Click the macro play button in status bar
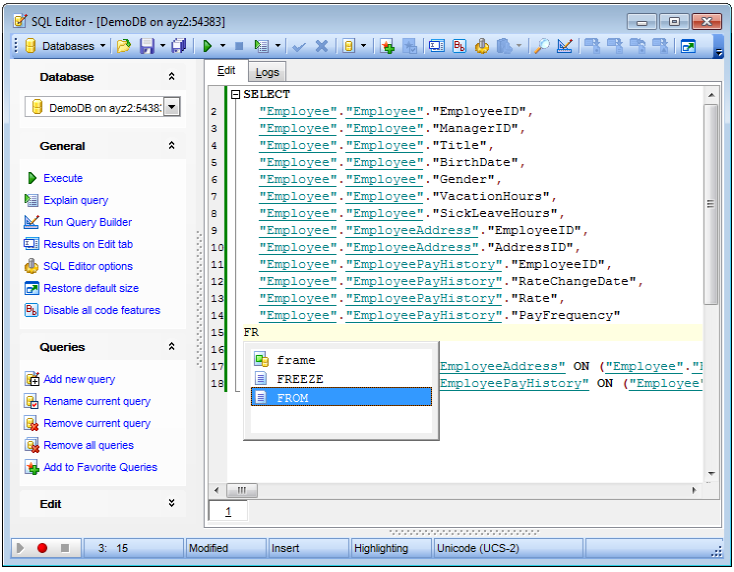This screenshot has height=572, width=734. (20, 548)
